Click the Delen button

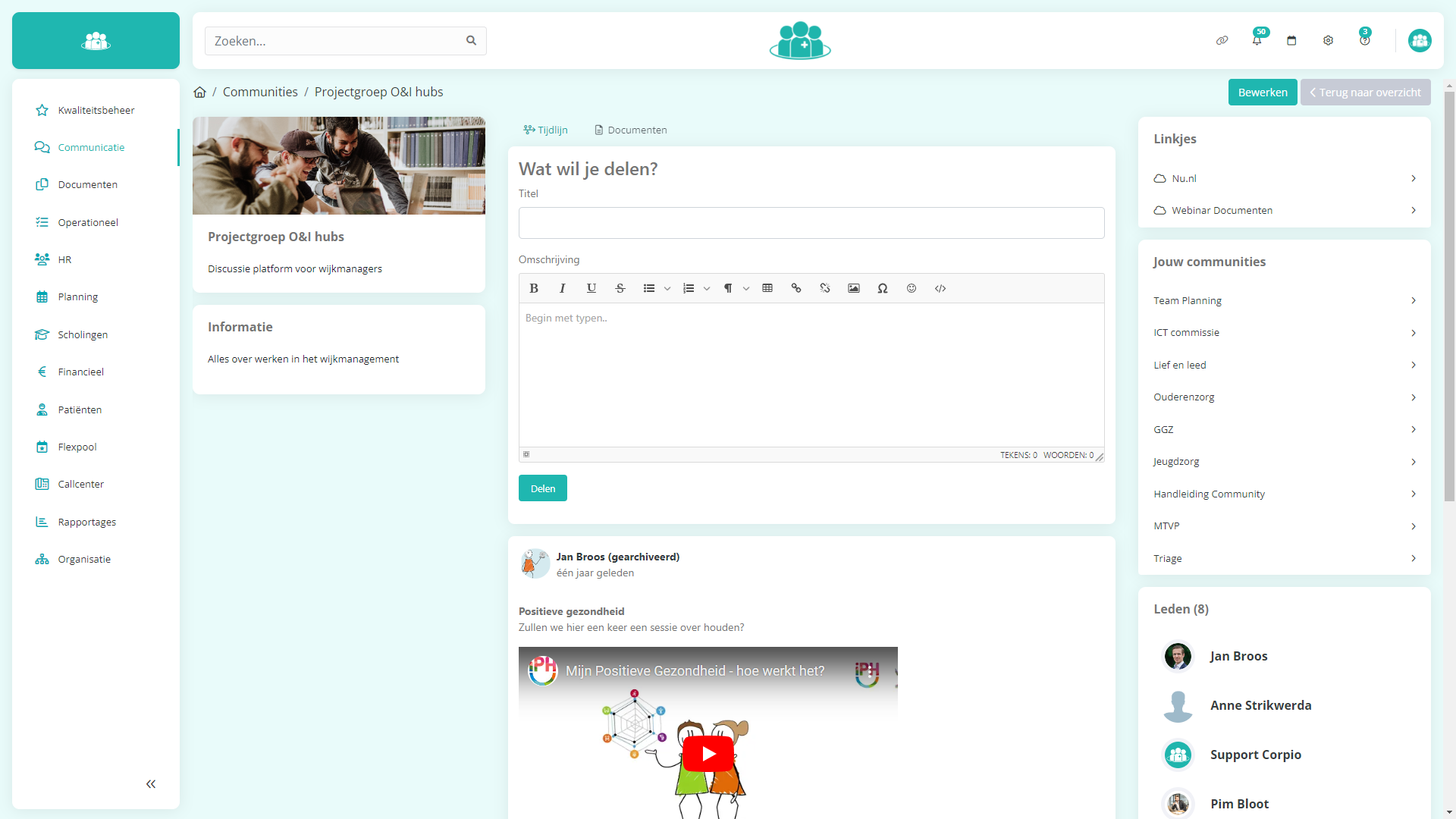(x=543, y=488)
